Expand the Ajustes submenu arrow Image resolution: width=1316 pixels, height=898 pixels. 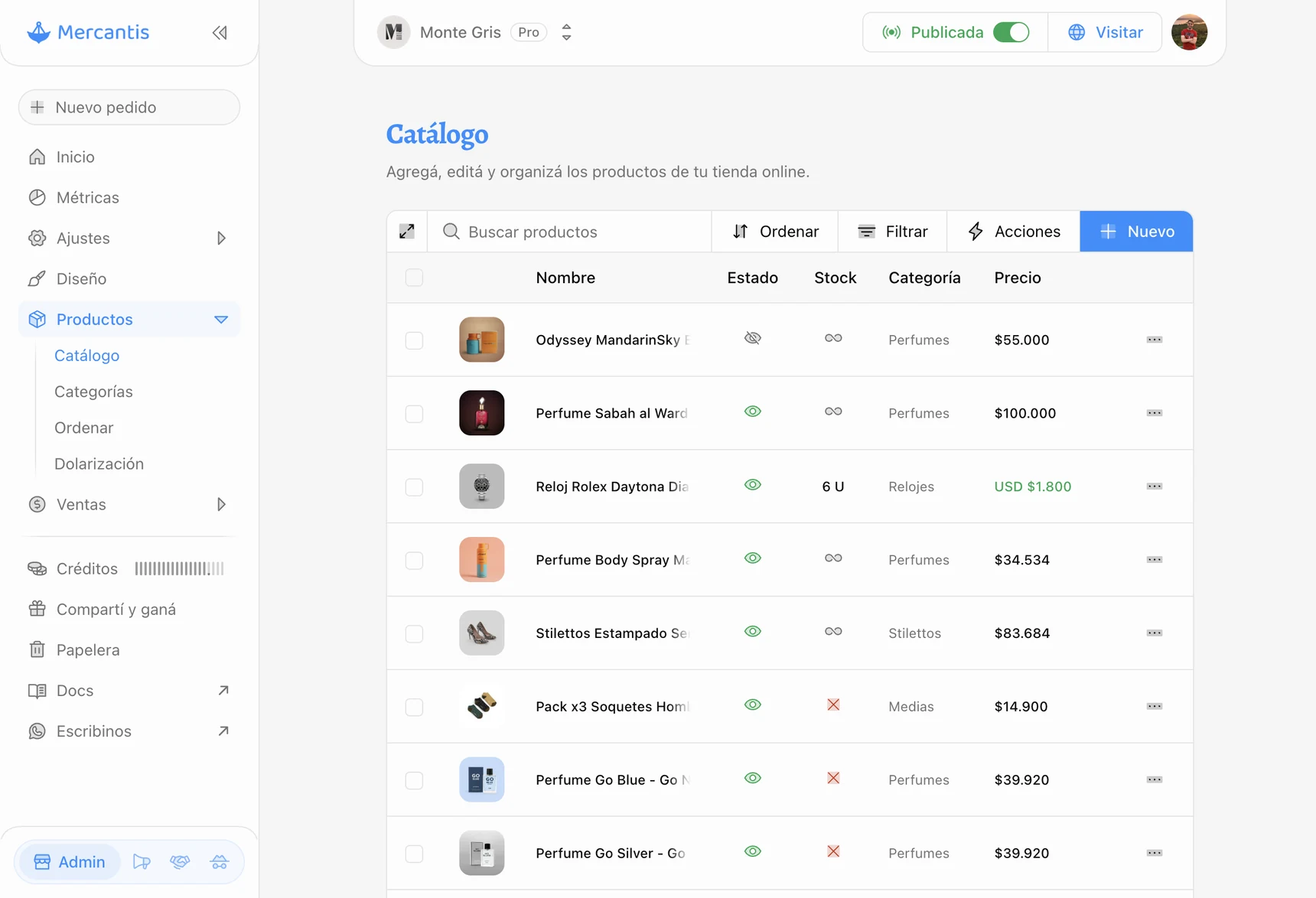tap(221, 238)
